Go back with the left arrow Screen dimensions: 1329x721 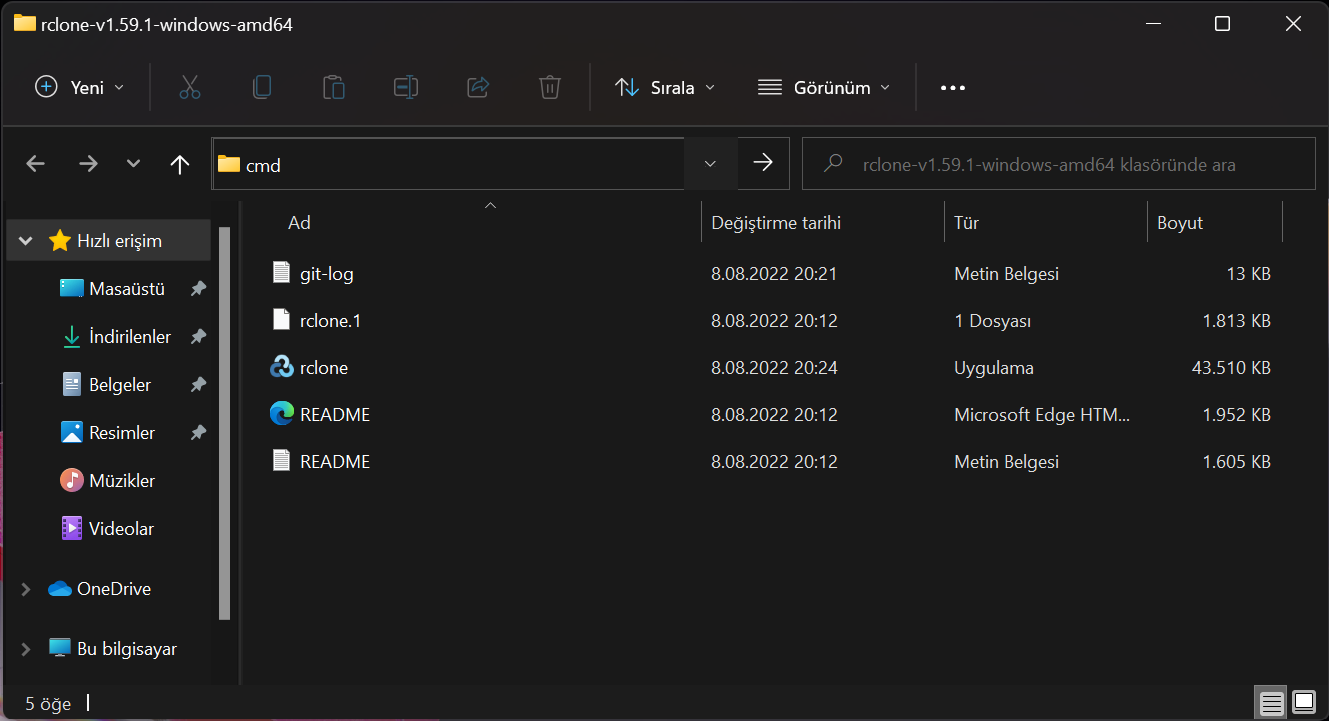36,164
